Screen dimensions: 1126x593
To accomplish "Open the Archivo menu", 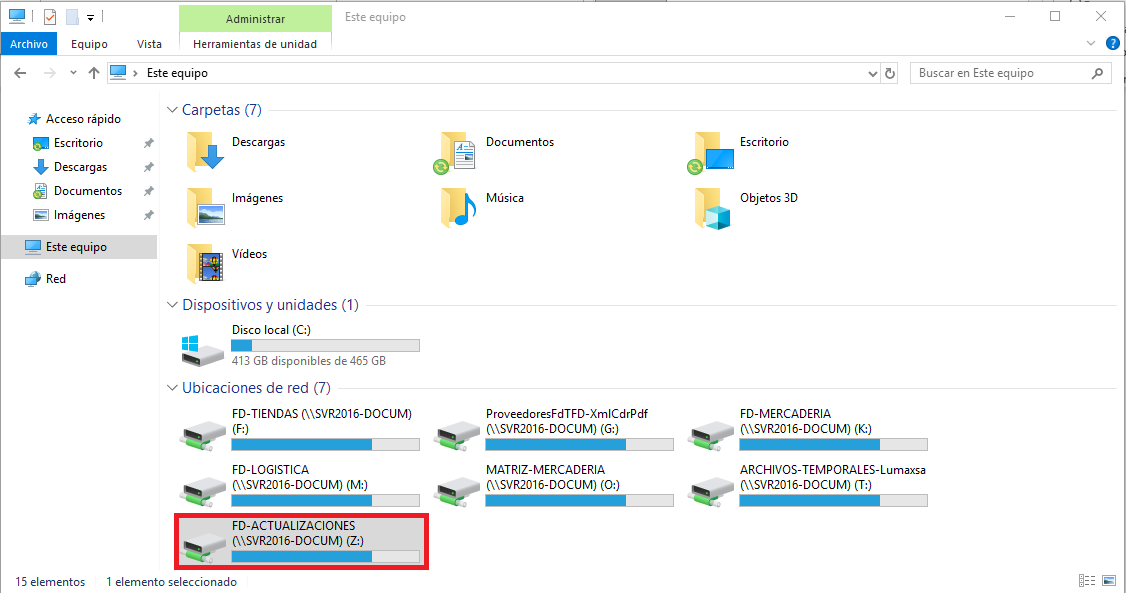I will coord(29,44).
